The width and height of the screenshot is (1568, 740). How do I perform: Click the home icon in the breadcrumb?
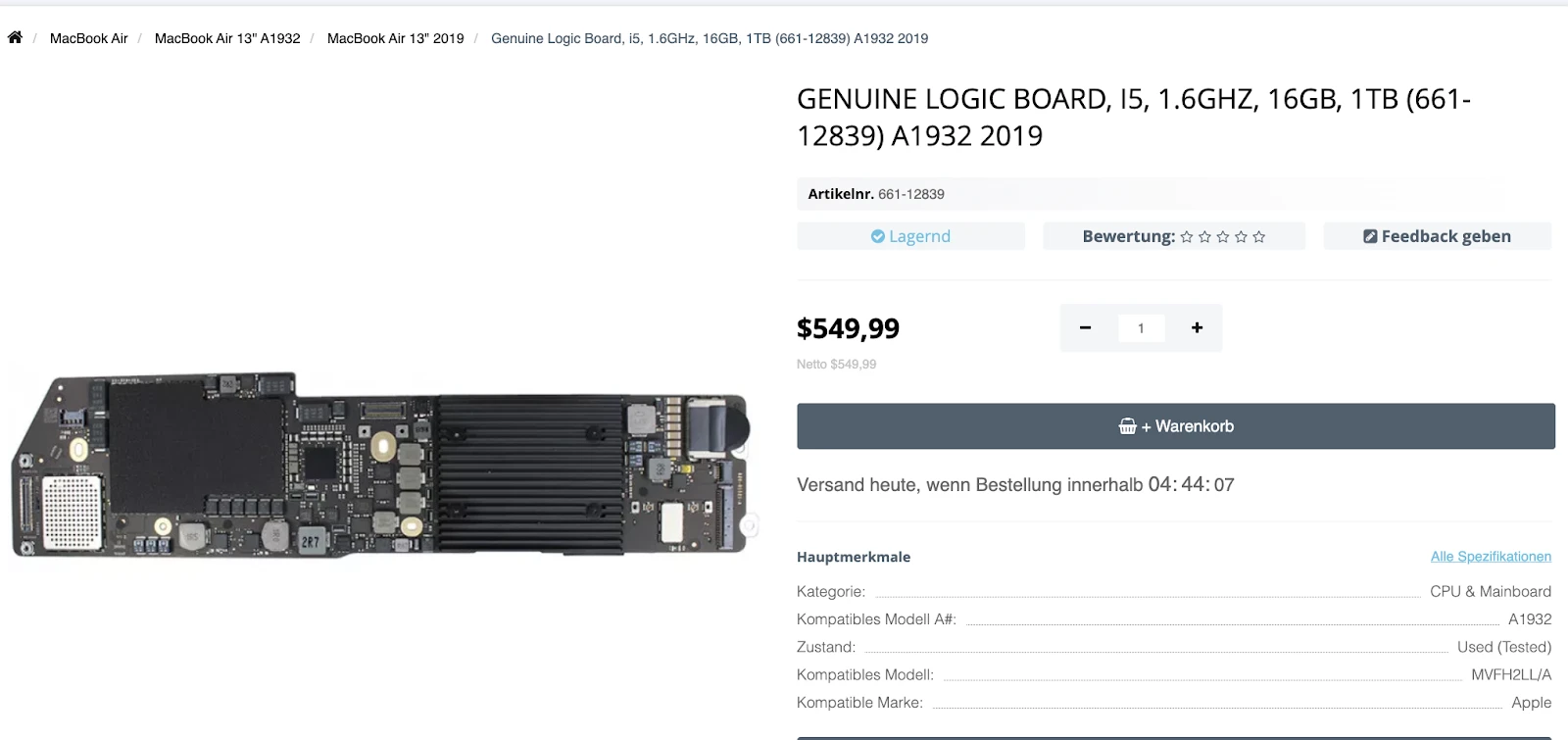(x=15, y=36)
